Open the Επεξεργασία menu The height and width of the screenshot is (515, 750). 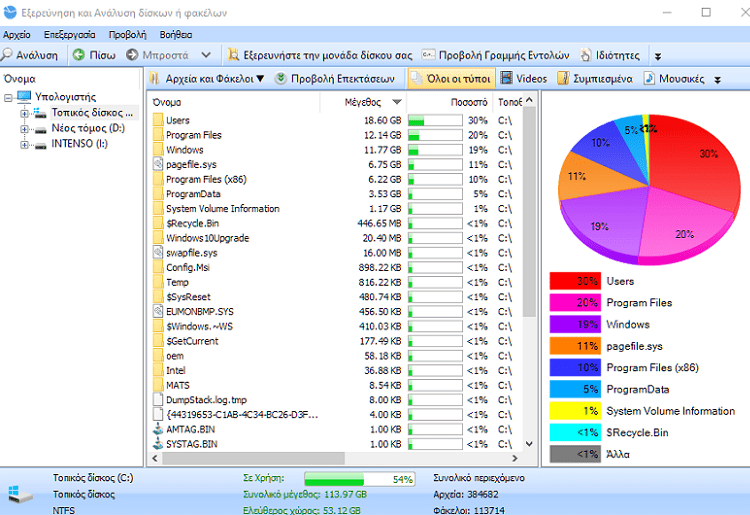69,34
